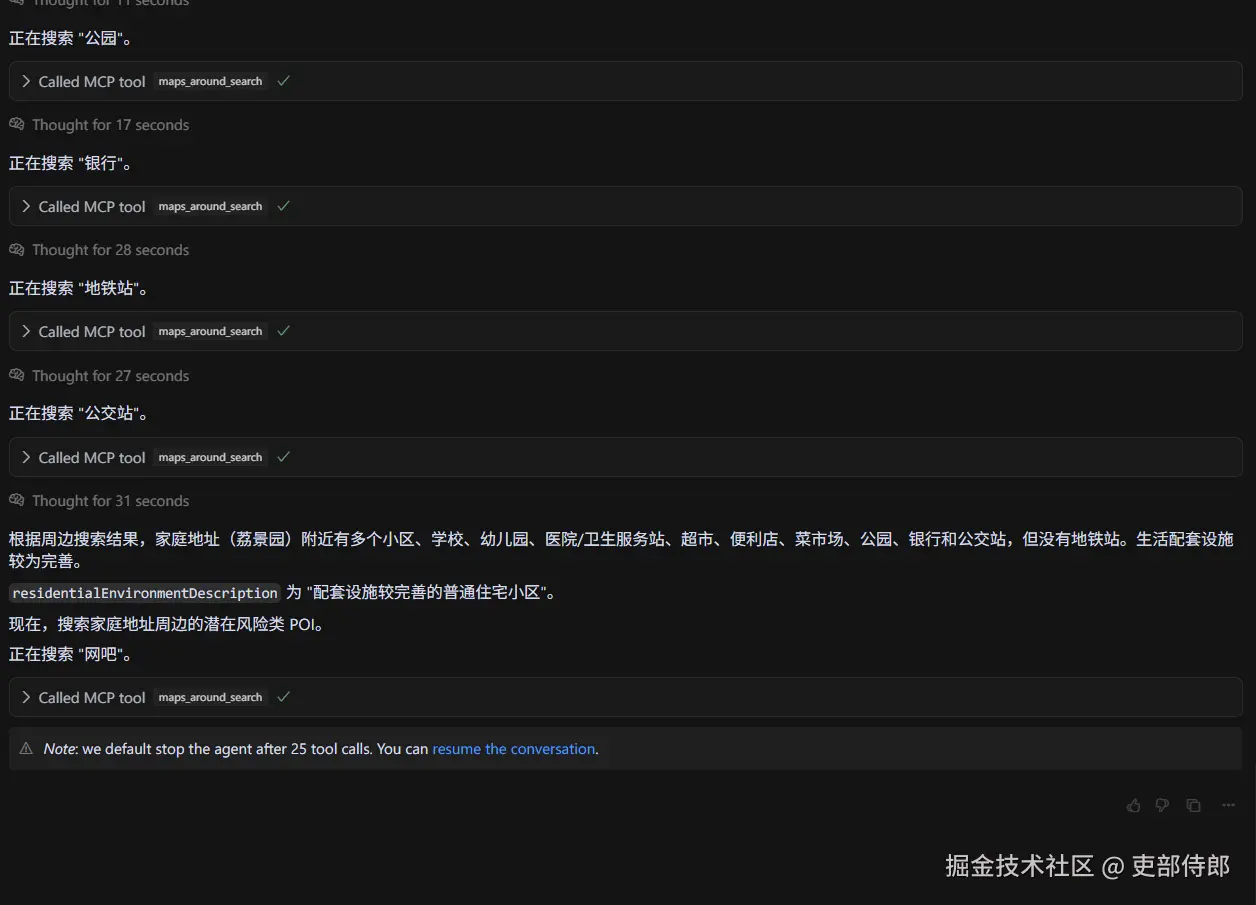The image size is (1256, 905).
Task: Select the residentialEnvironmentDescription code snippet
Action: (144, 592)
